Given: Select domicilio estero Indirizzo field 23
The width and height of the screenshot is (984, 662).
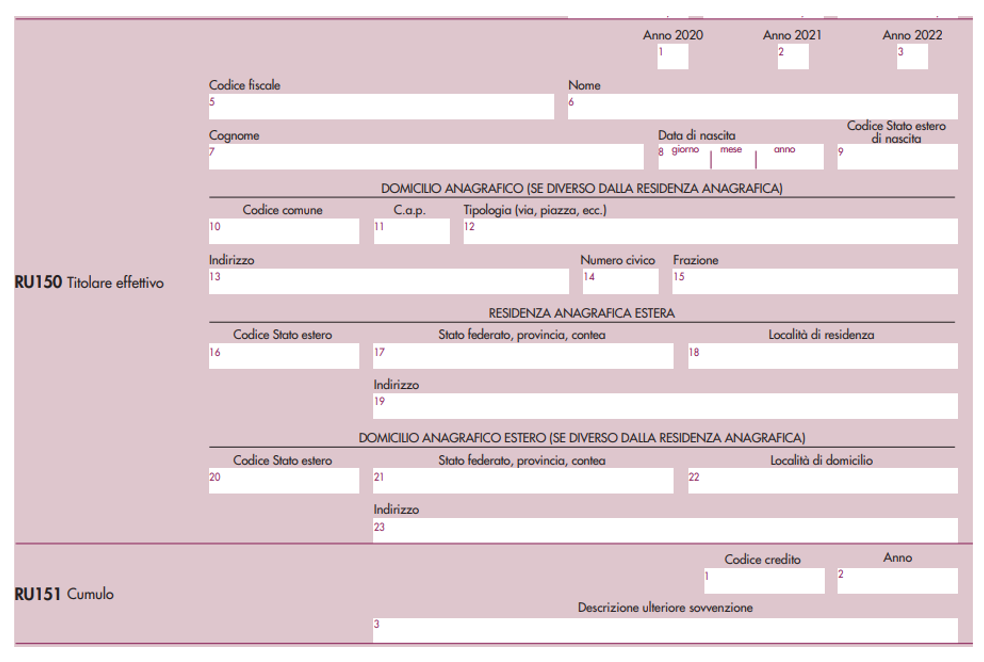Looking at the screenshot, I should tap(665, 530).
